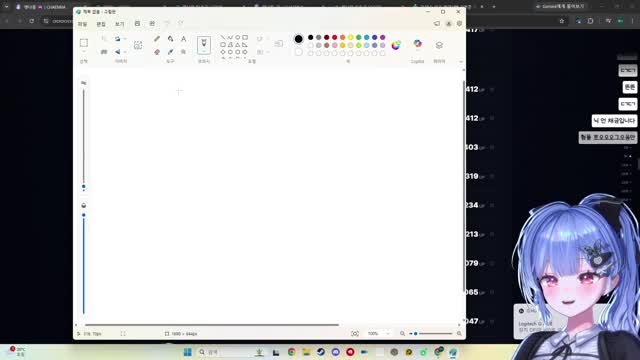640x360 pixels.
Task: Expand the Flip dropdown arrow
Action: 125,52
